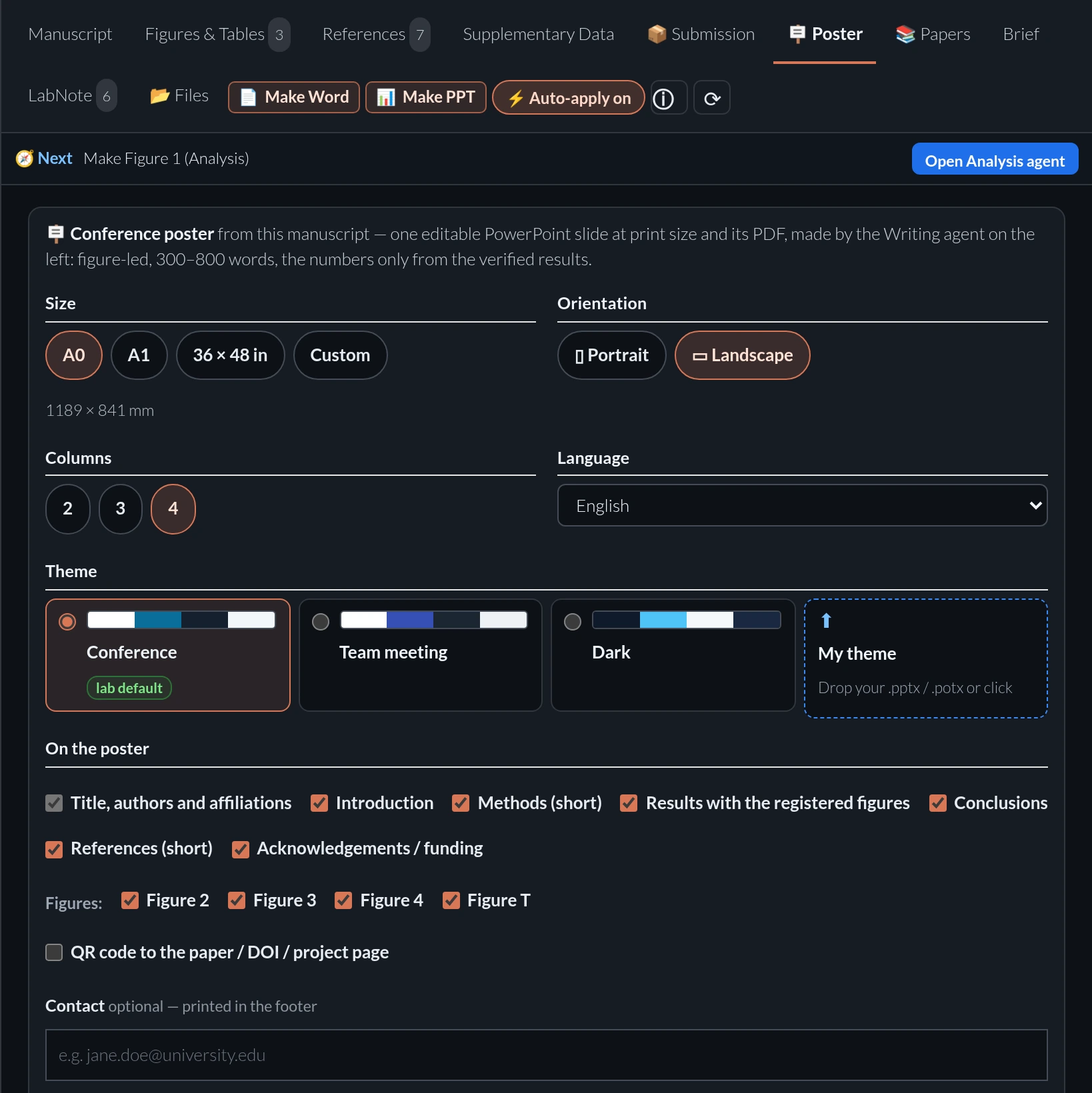Uncheck the Introduction checkbox

[x=319, y=803]
